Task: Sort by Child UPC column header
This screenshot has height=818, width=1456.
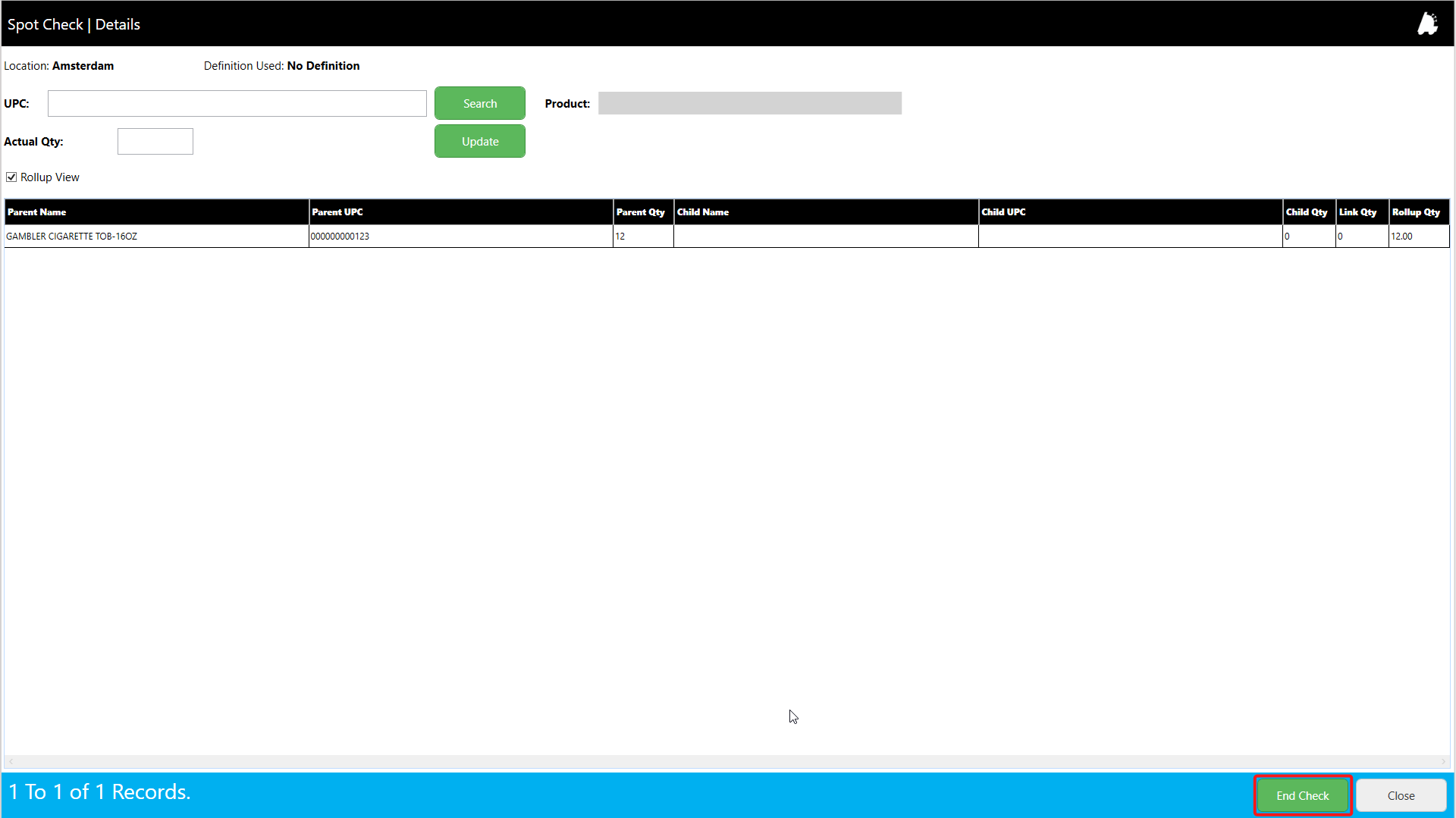Action: tap(1131, 212)
